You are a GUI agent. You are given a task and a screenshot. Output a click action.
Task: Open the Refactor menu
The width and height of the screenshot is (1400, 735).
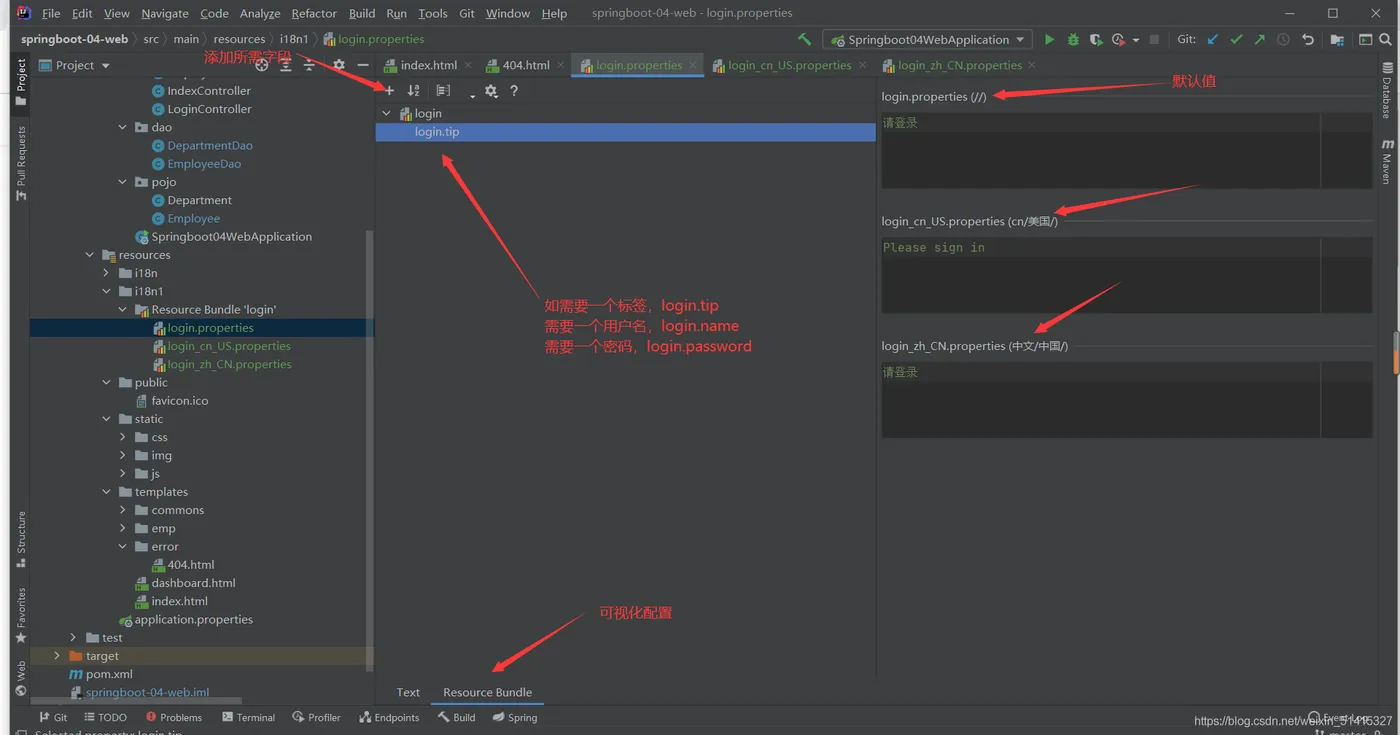(314, 13)
